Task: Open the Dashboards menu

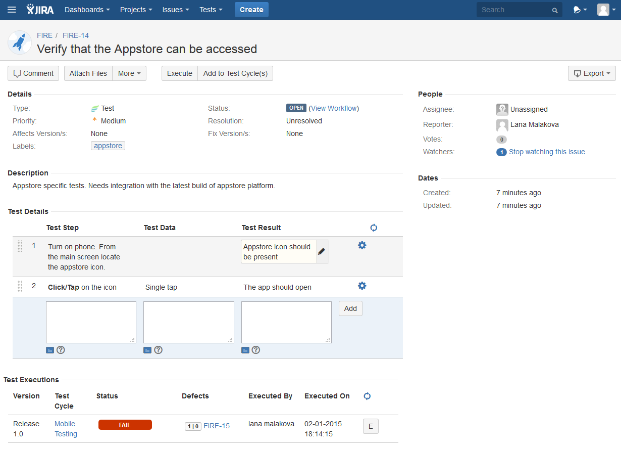Action: point(87,10)
